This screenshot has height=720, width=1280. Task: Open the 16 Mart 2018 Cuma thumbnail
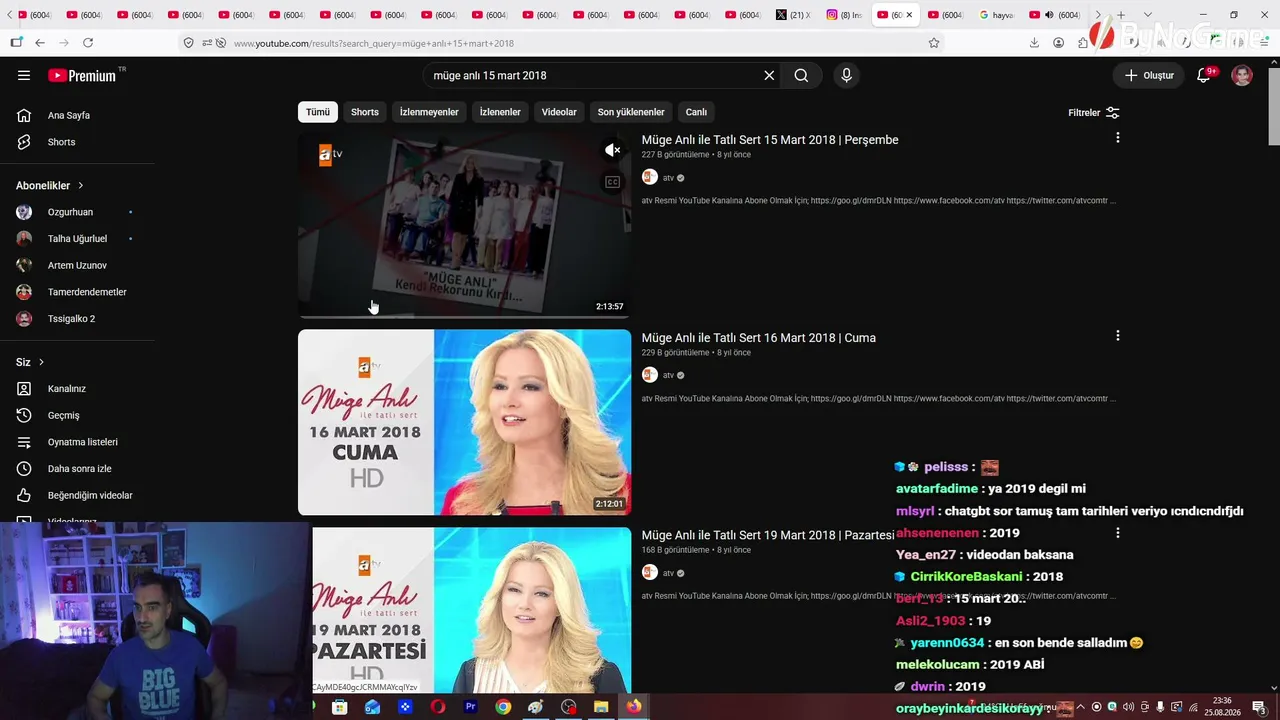[464, 422]
